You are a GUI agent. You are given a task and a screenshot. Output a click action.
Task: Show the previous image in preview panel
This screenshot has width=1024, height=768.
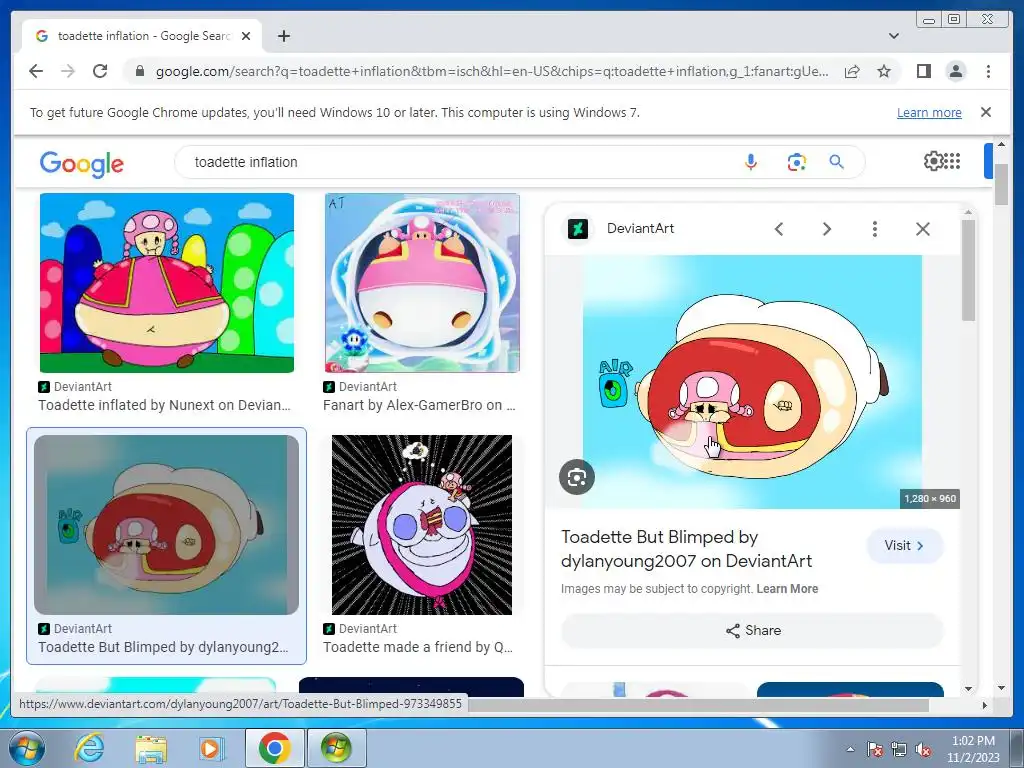coord(778,229)
